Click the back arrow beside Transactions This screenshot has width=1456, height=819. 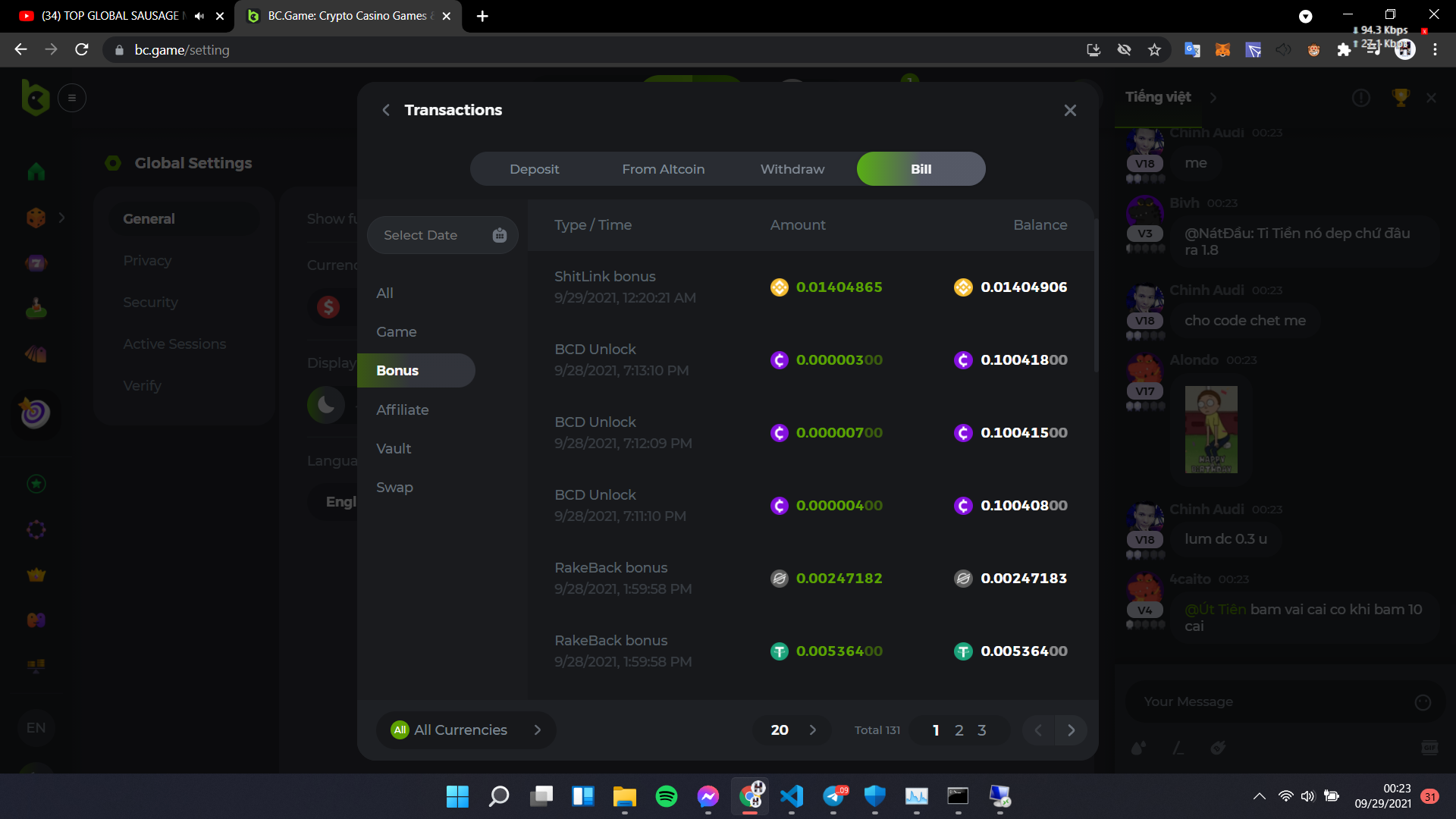pyautogui.click(x=386, y=110)
